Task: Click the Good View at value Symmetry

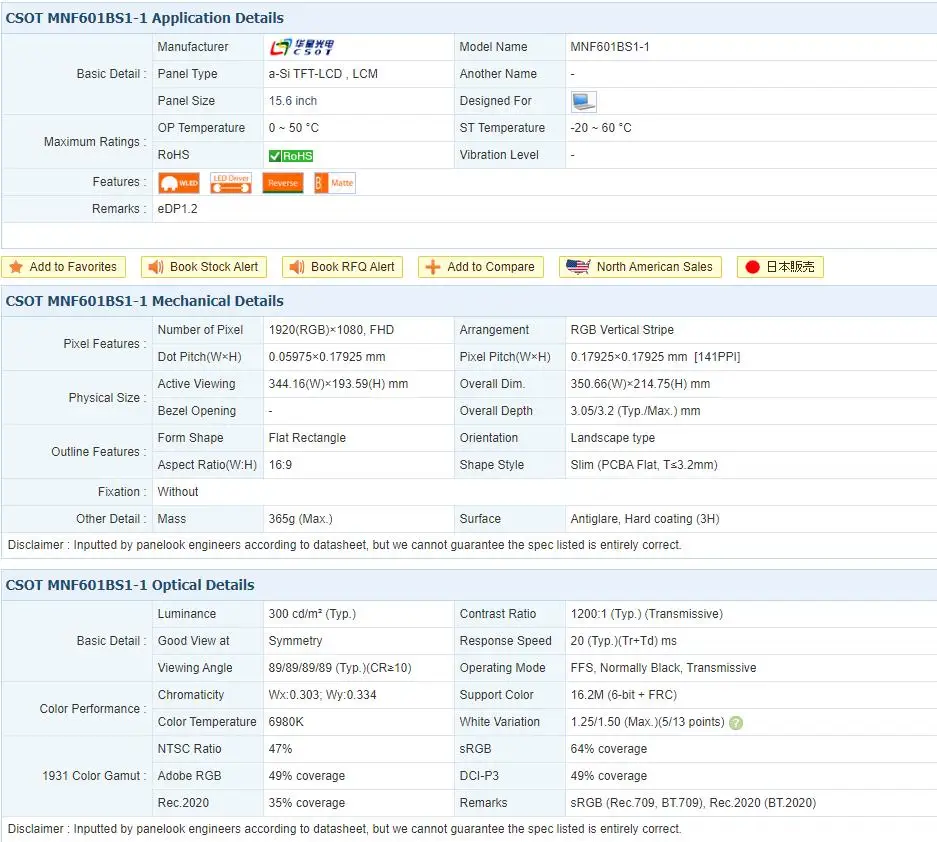Action: (x=295, y=641)
